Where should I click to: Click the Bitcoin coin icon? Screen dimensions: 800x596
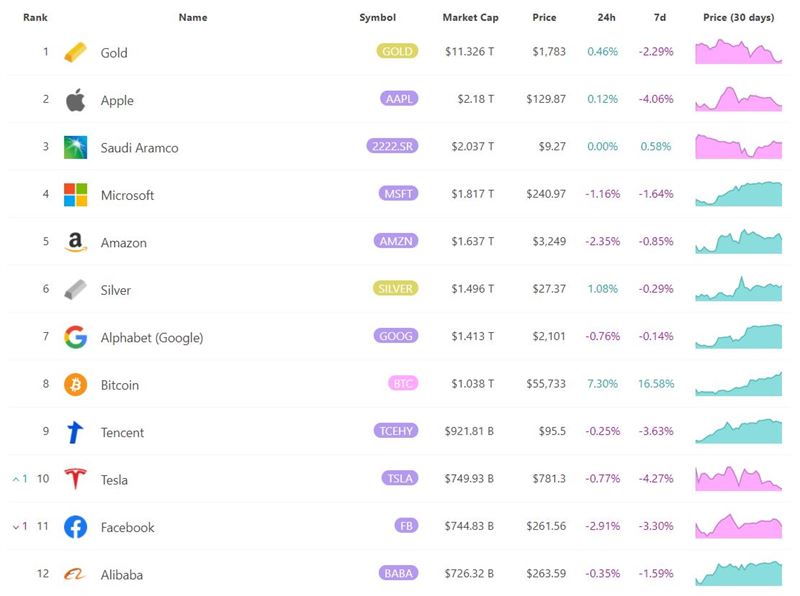click(76, 384)
